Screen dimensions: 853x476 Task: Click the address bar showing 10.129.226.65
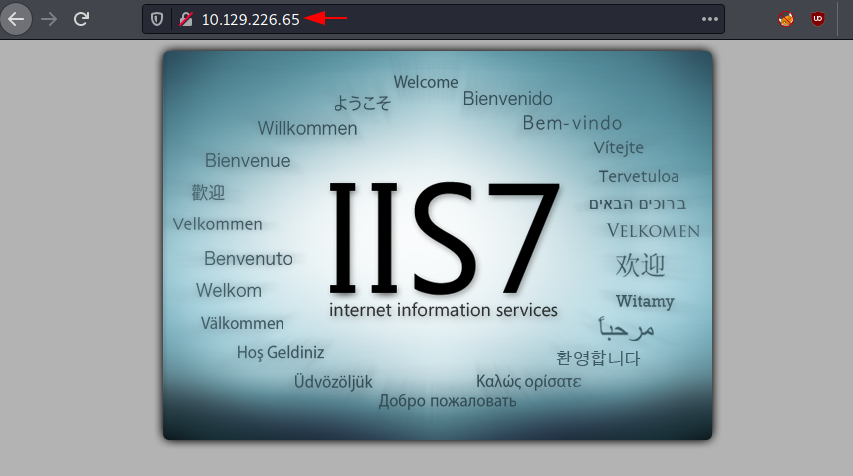pos(433,19)
